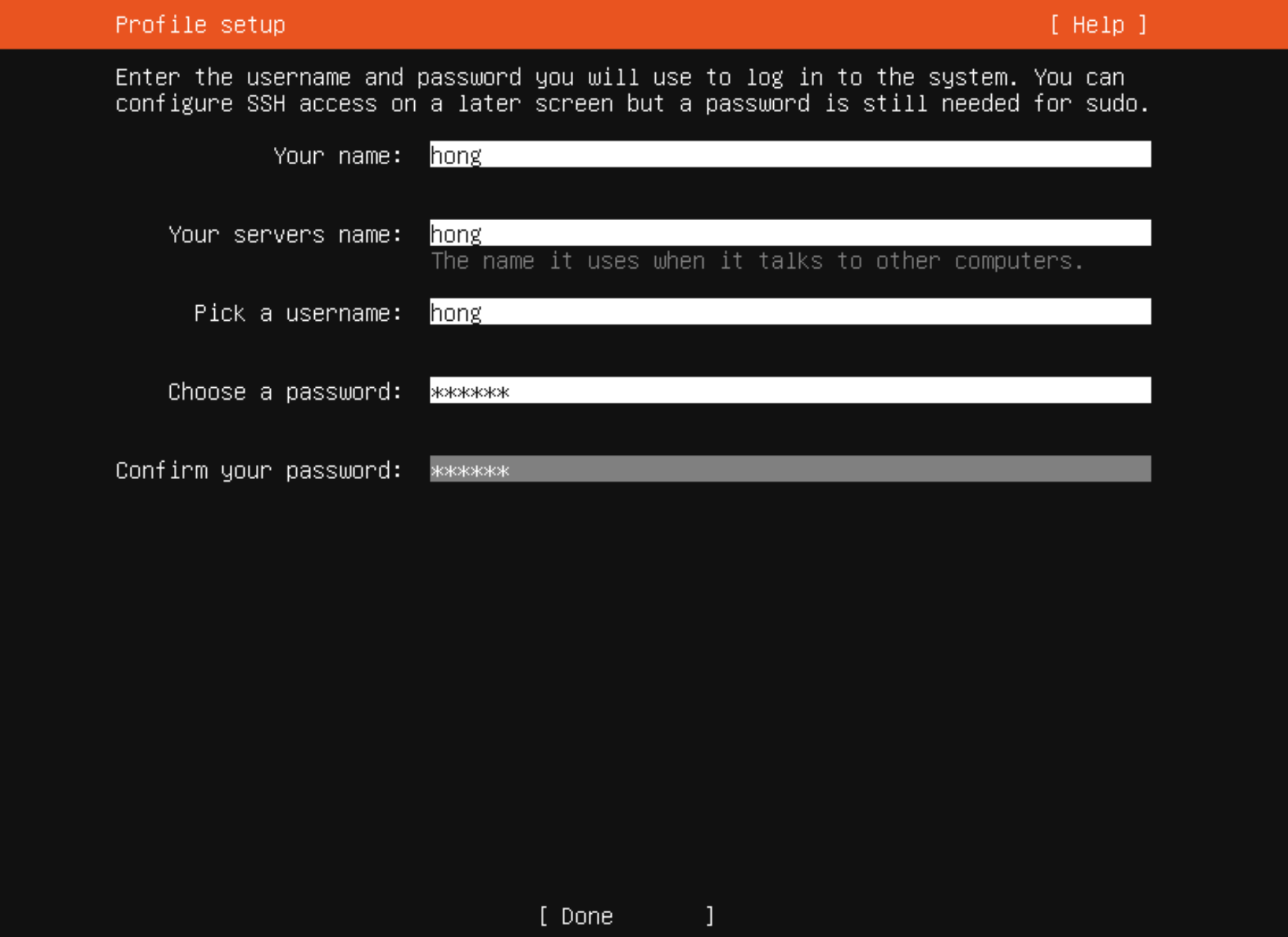Image resolution: width=1288 pixels, height=937 pixels.
Task: Click the asterisks in Confirm your password
Action: pyautogui.click(x=470, y=471)
